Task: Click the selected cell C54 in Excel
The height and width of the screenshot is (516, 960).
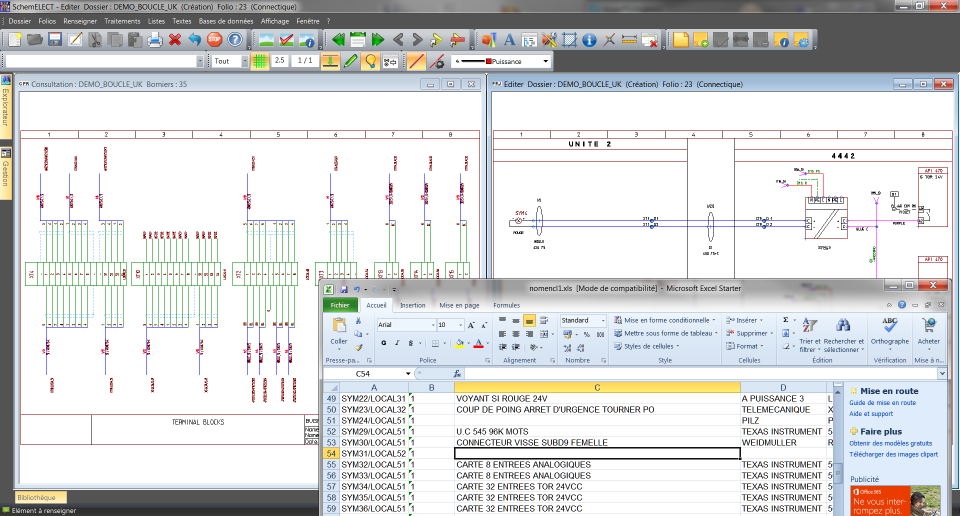Action: (x=597, y=454)
